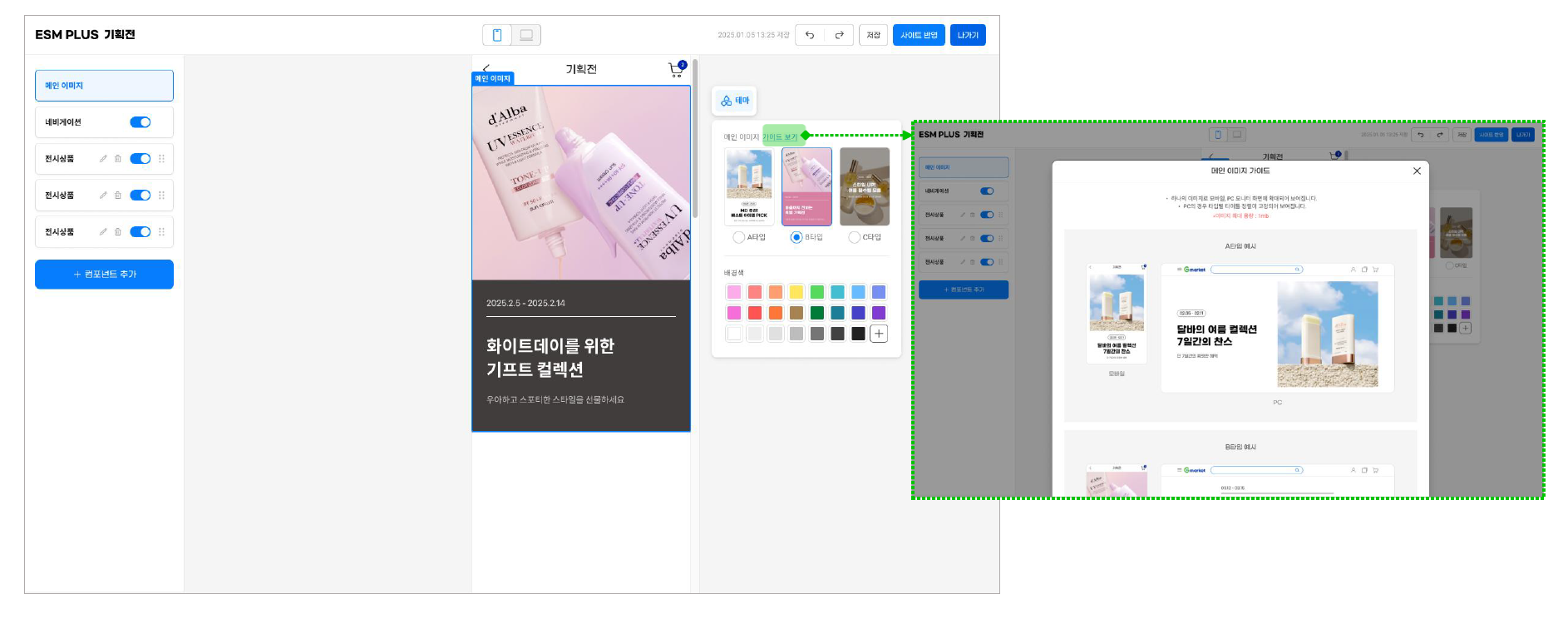Add a custom background color with the plus swatch
This screenshot has width=1568, height=619.
click(879, 334)
